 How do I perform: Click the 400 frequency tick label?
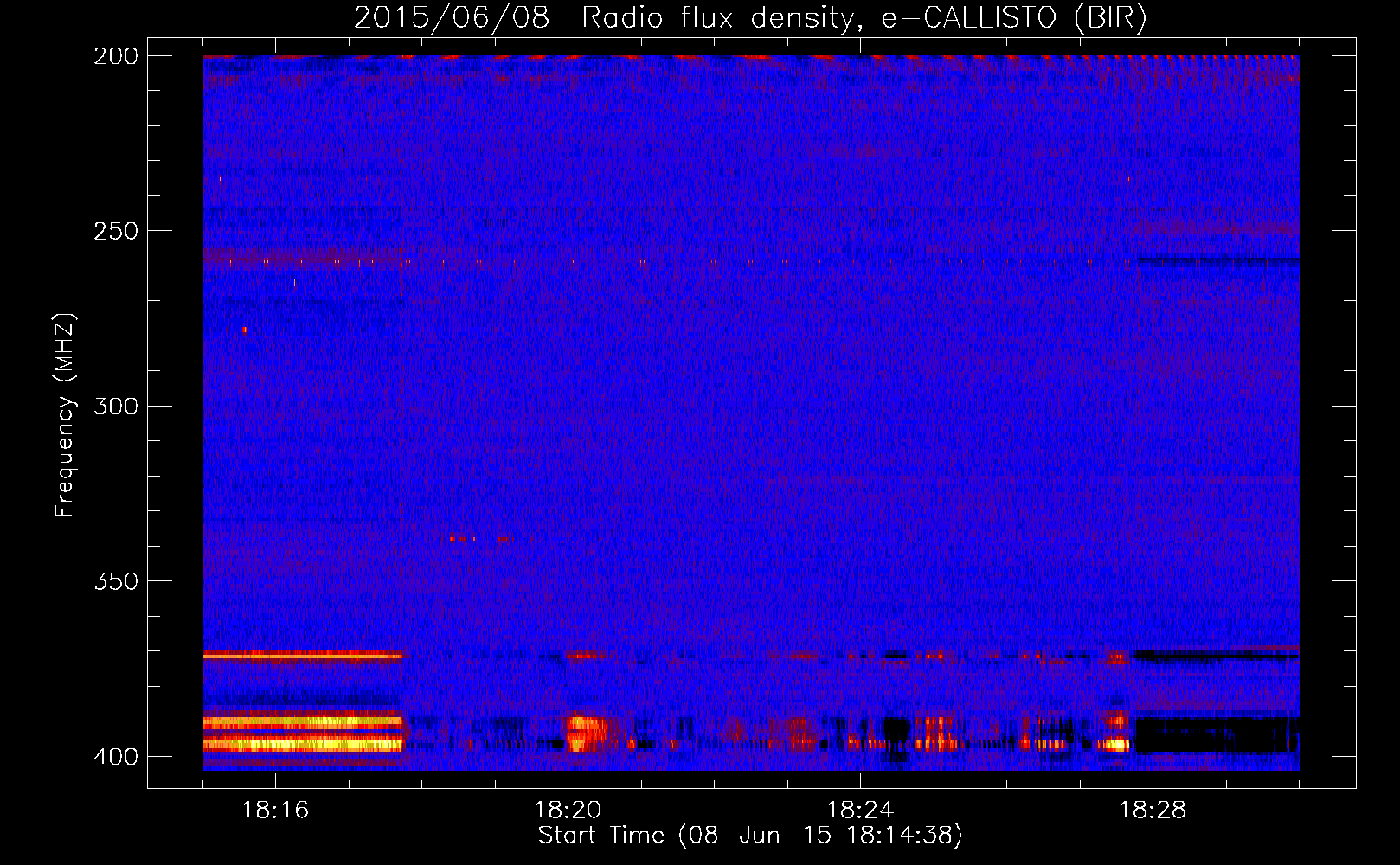[116, 756]
